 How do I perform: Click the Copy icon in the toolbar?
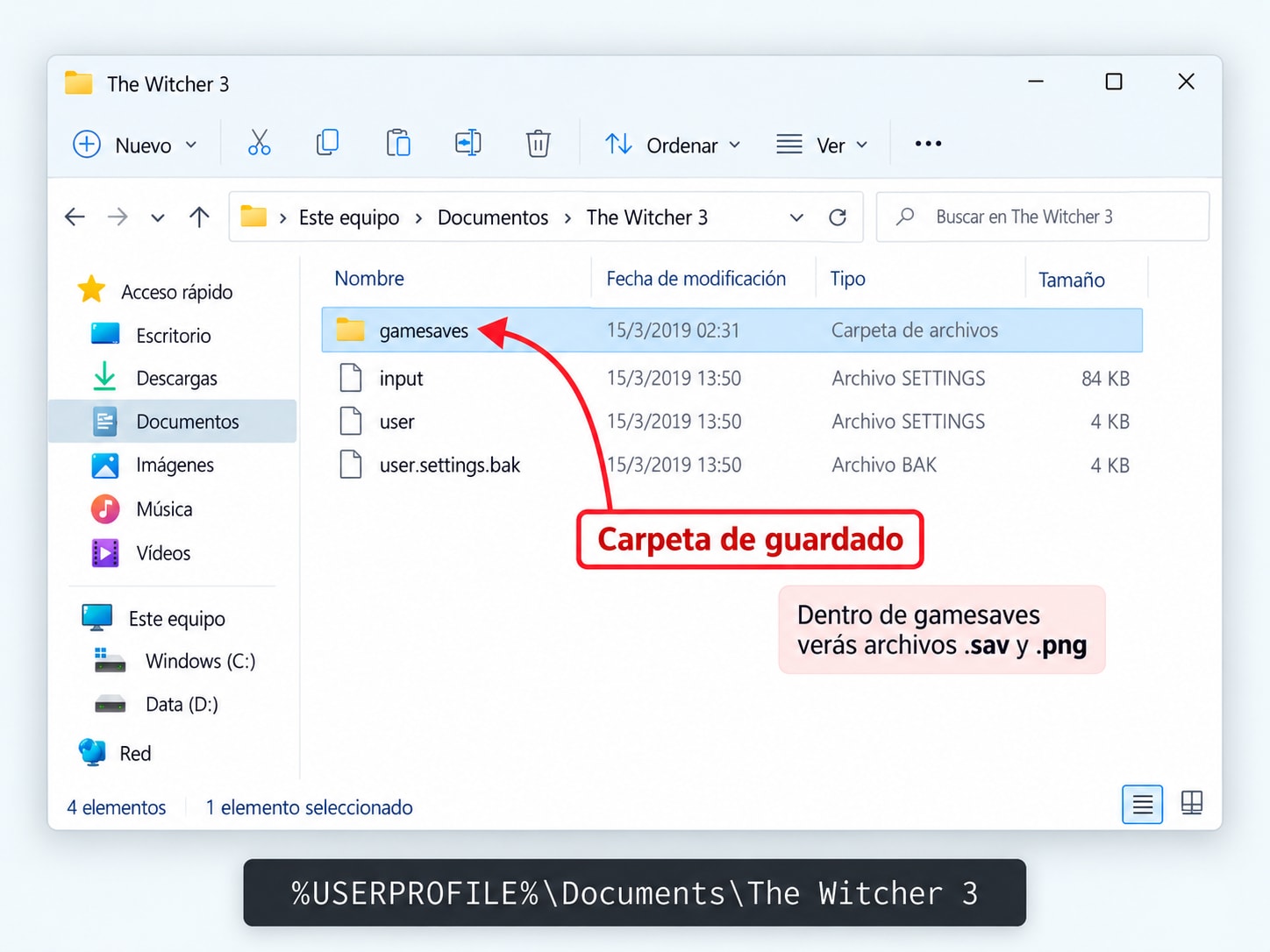[x=328, y=143]
